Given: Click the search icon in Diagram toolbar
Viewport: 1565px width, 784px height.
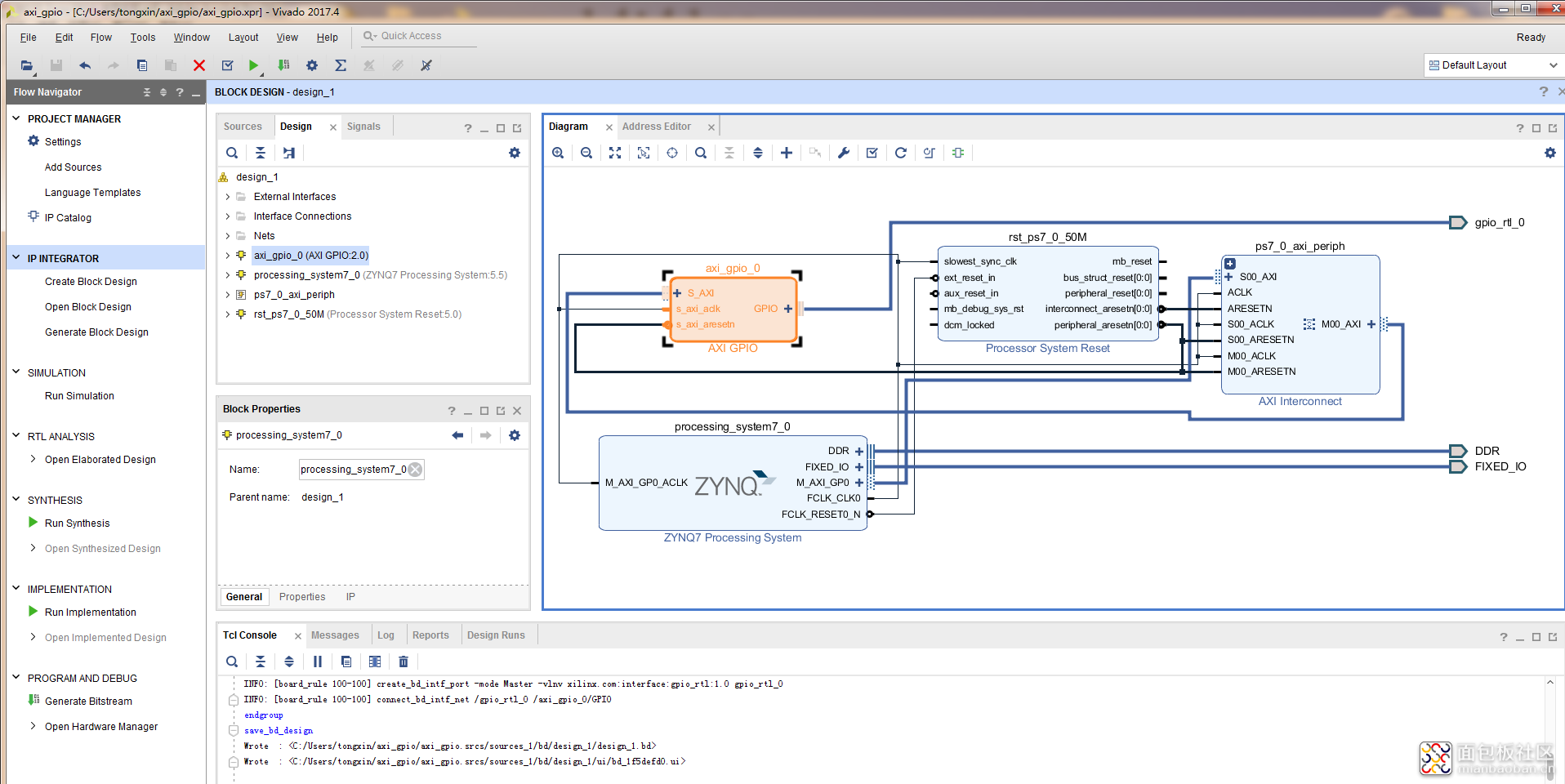Looking at the screenshot, I should (701, 153).
